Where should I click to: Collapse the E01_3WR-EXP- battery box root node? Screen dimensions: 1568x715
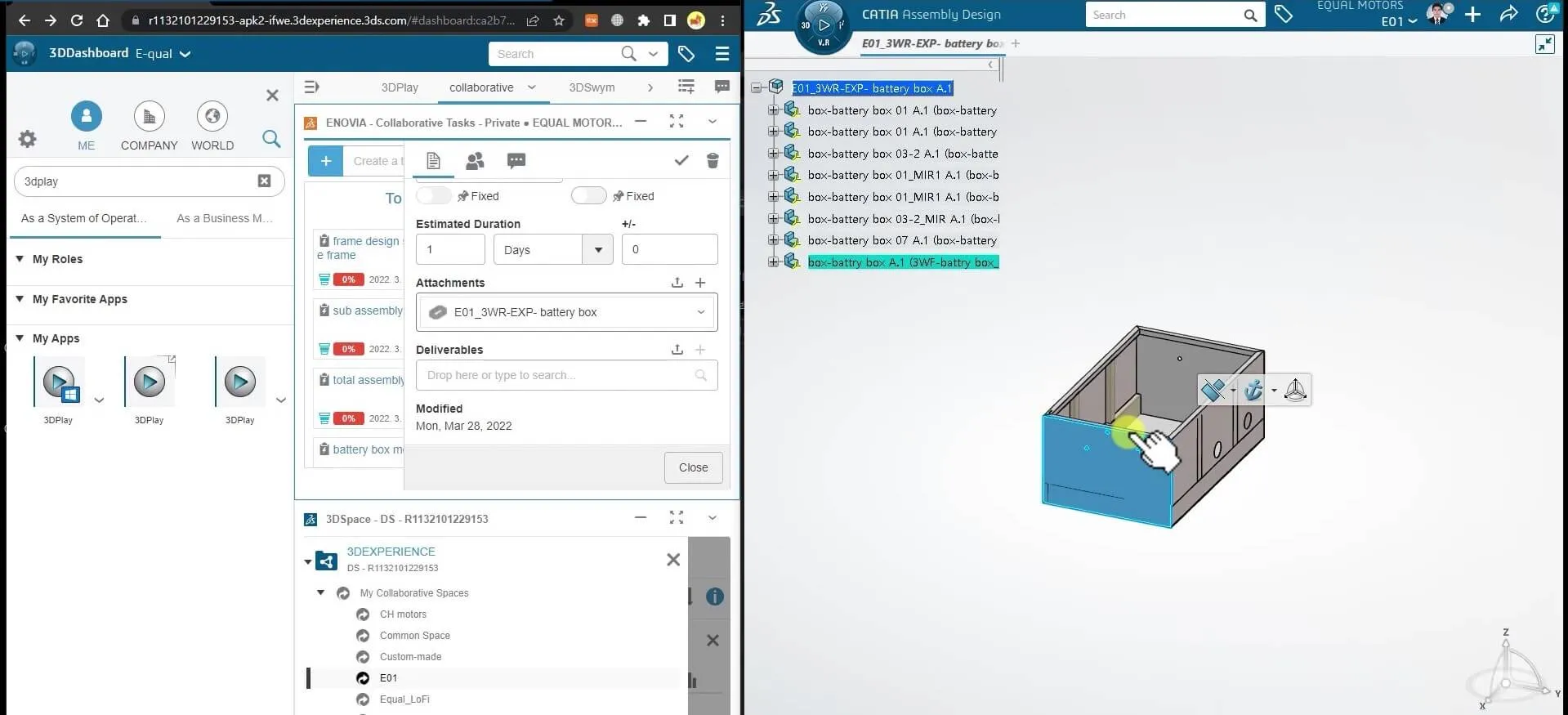tap(756, 87)
